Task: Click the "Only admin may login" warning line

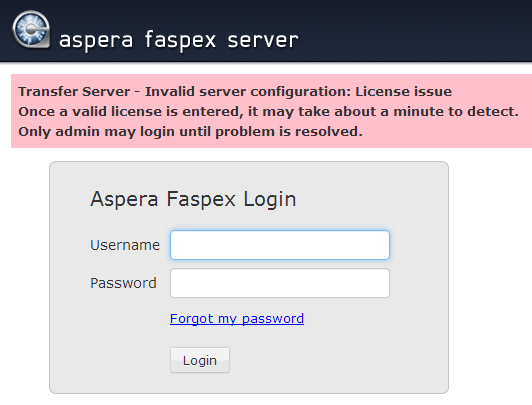Action: pos(190,132)
